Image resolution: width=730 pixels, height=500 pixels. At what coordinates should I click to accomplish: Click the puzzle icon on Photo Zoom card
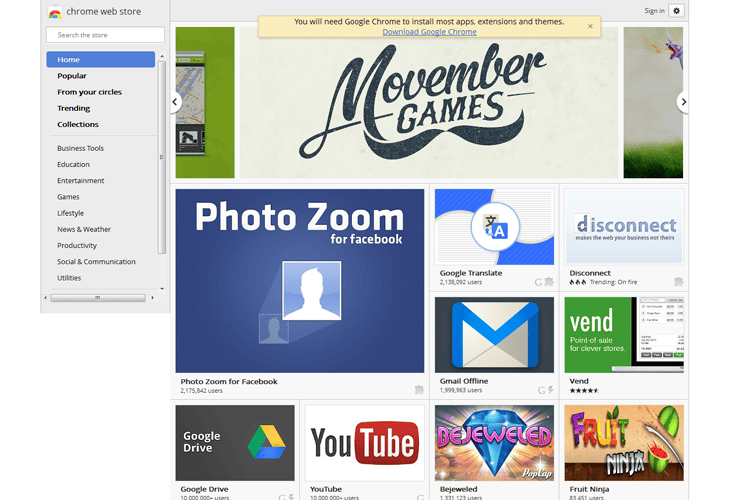[x=419, y=390]
